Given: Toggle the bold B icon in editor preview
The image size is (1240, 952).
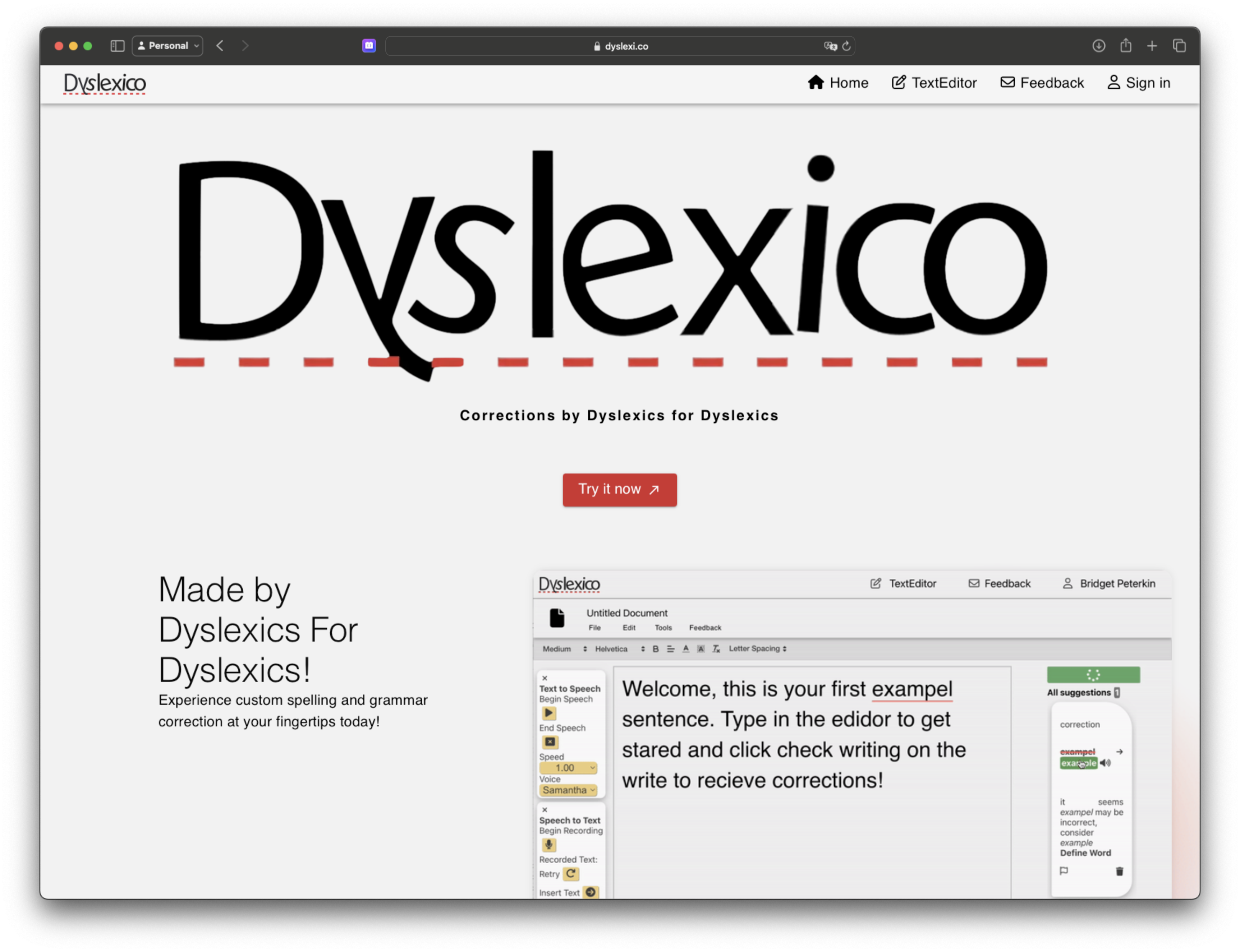Looking at the screenshot, I should [656, 649].
